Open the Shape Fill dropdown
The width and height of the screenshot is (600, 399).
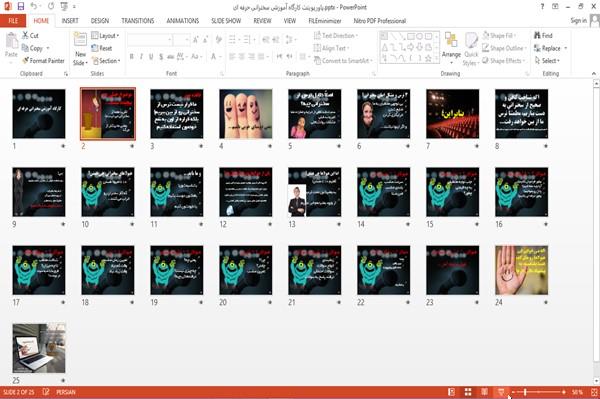coord(499,36)
